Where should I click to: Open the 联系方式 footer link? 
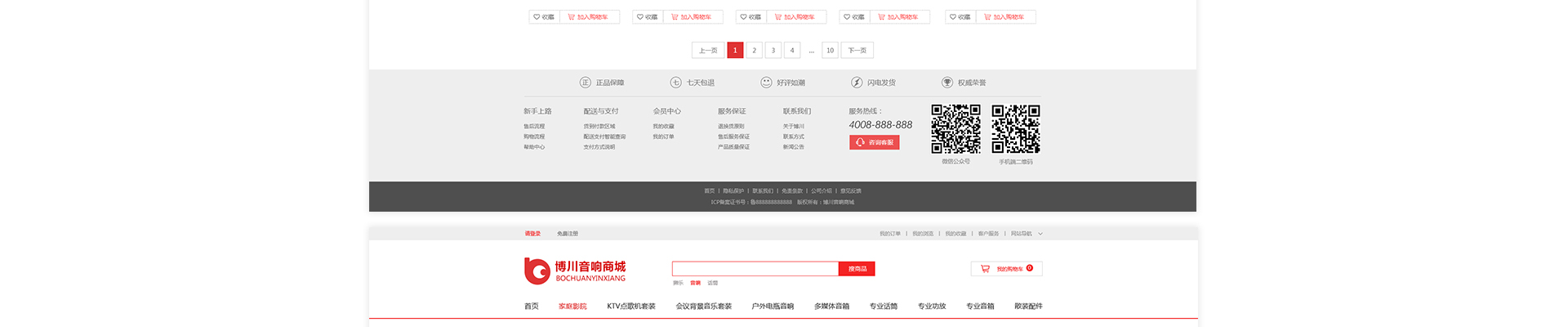(x=794, y=137)
